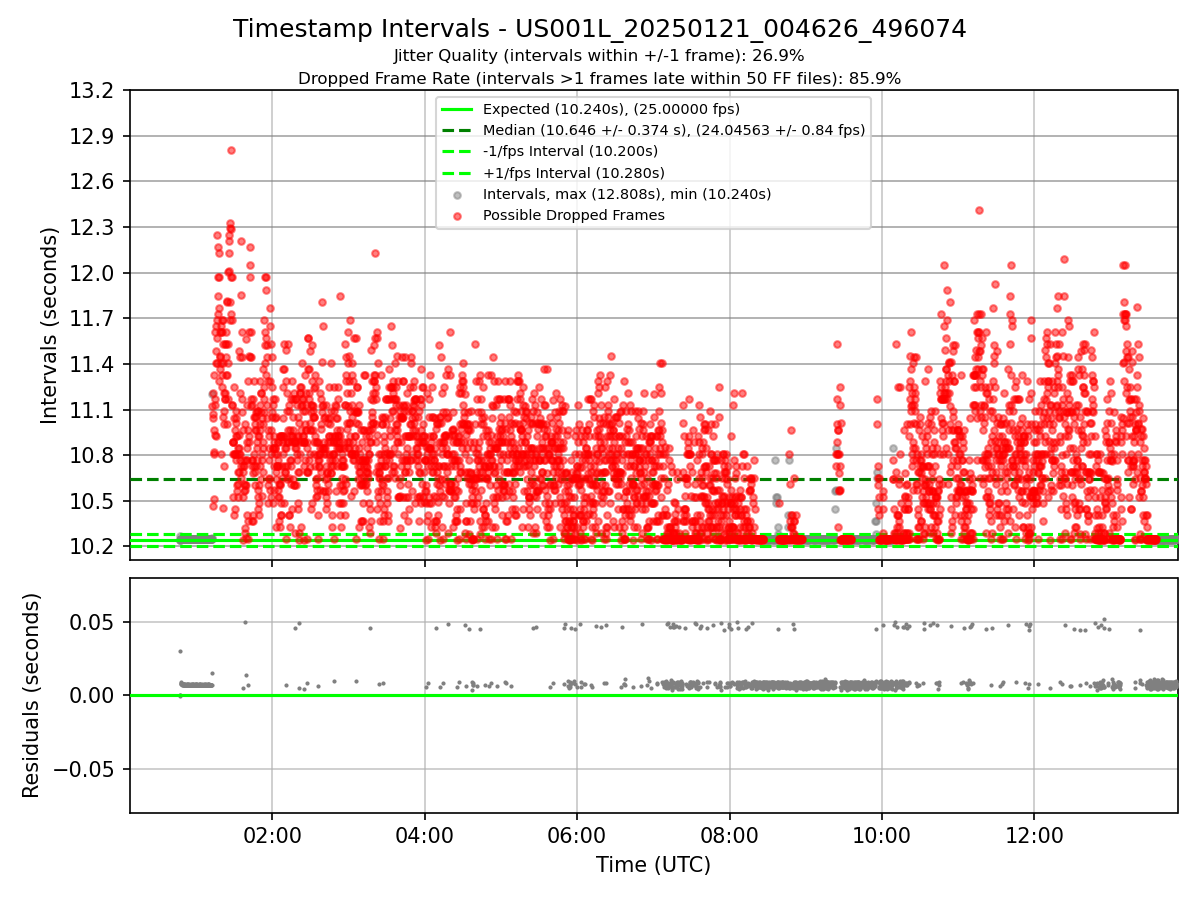Click legend entry 'Intervals, max (12.808s), min (10.240s)'
The height and width of the screenshot is (900, 1200).
(x=627, y=194)
